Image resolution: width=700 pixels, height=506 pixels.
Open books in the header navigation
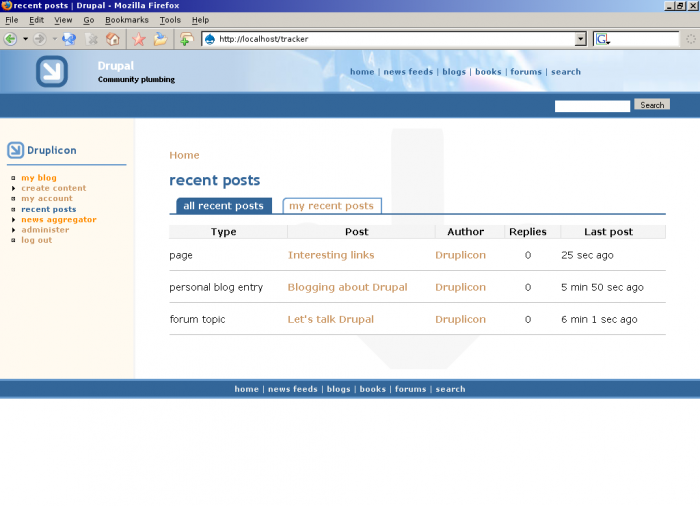pos(488,72)
